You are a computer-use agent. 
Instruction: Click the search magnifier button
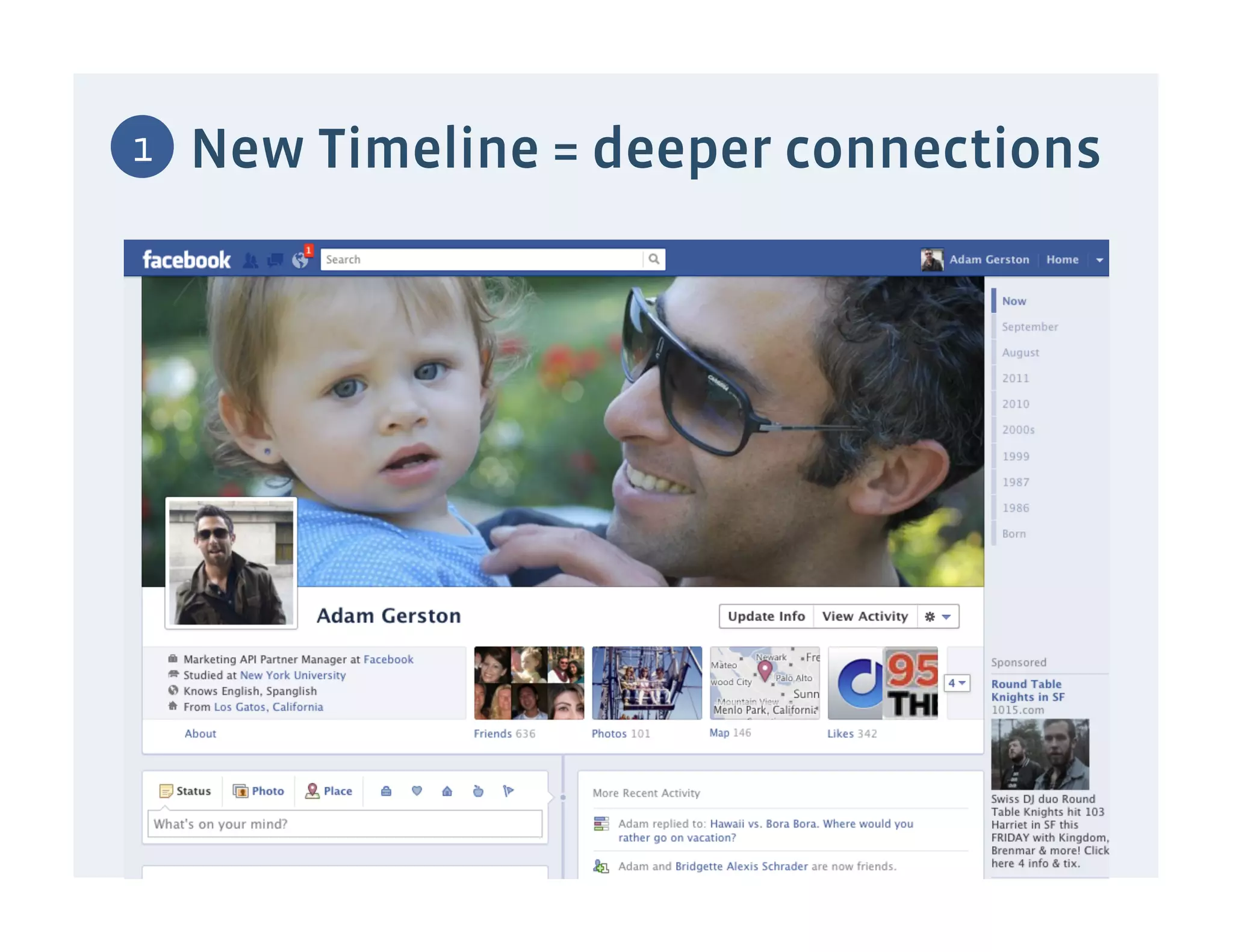tap(654, 259)
